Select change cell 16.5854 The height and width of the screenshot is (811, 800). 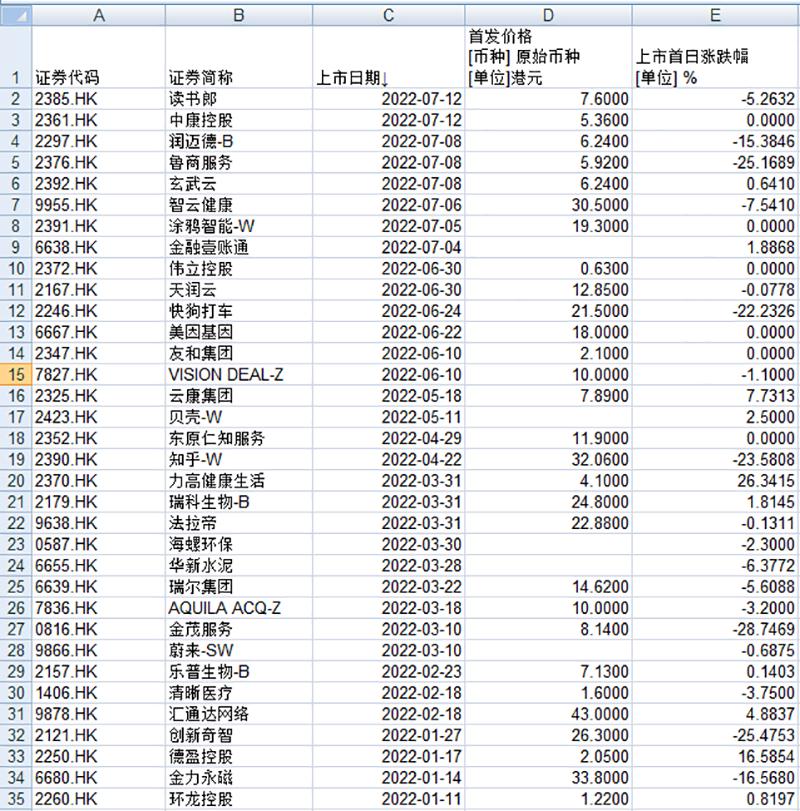[x=716, y=756]
